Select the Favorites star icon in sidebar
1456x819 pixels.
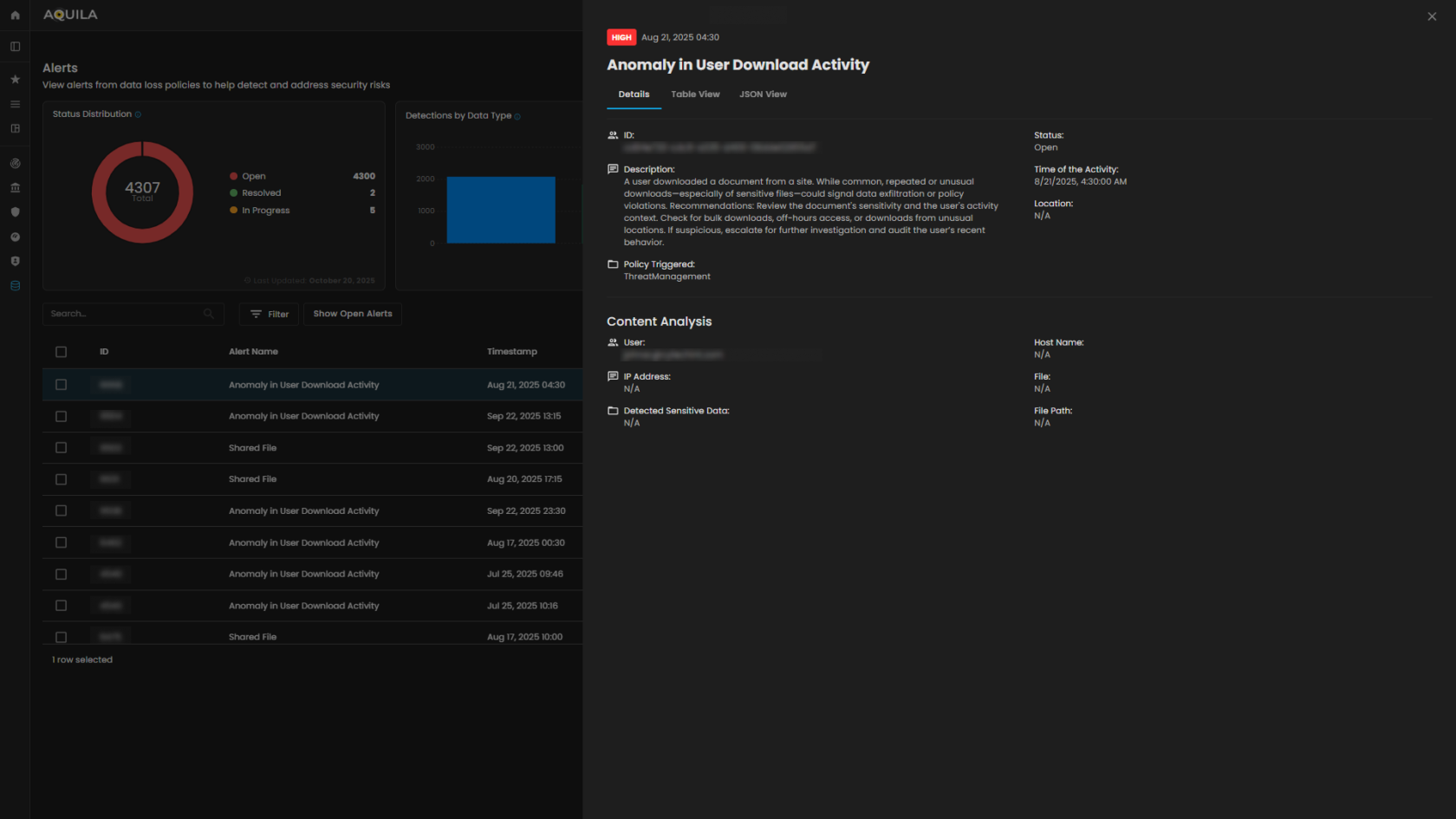(x=15, y=79)
